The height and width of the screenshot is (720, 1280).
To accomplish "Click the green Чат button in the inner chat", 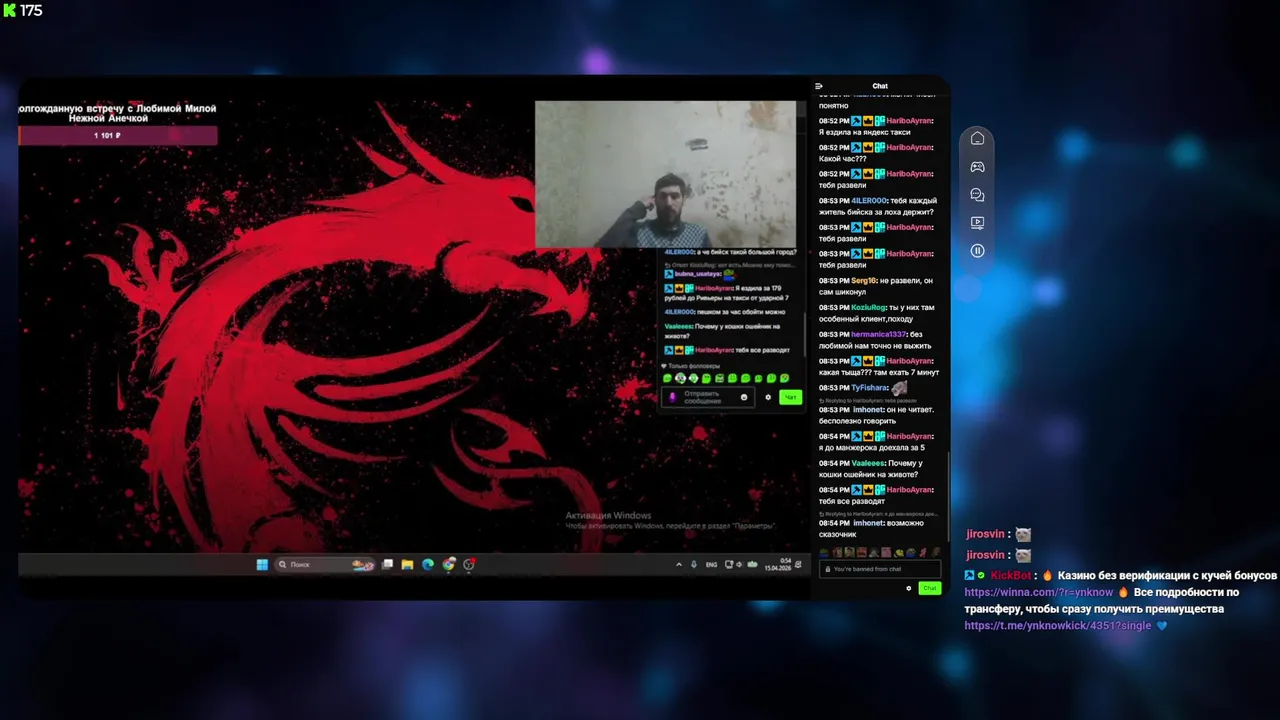I will coord(790,397).
